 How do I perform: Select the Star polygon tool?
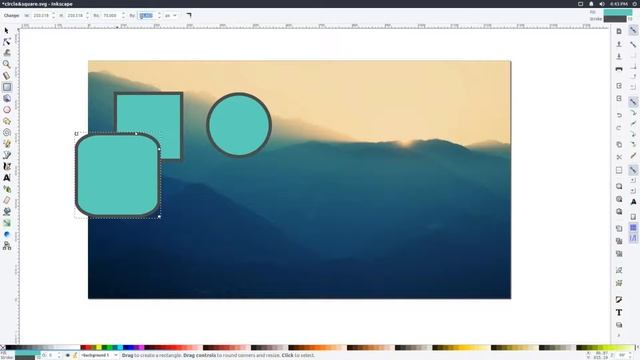click(7, 121)
